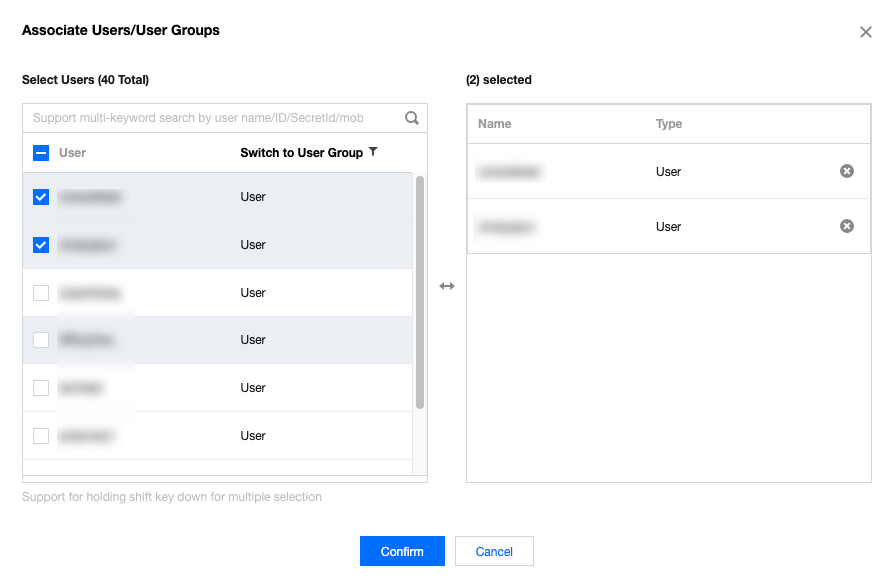Open the Switch to User Group filter

coord(373,152)
